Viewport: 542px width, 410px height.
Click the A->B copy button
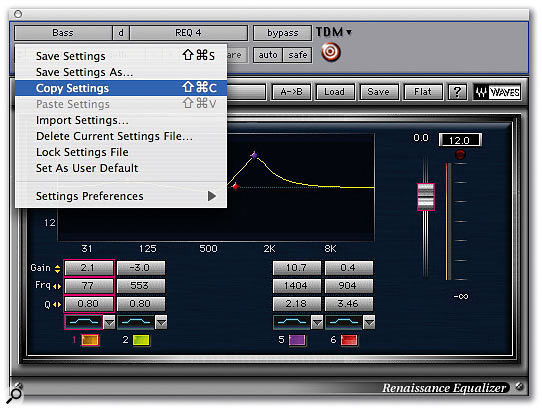pos(291,92)
